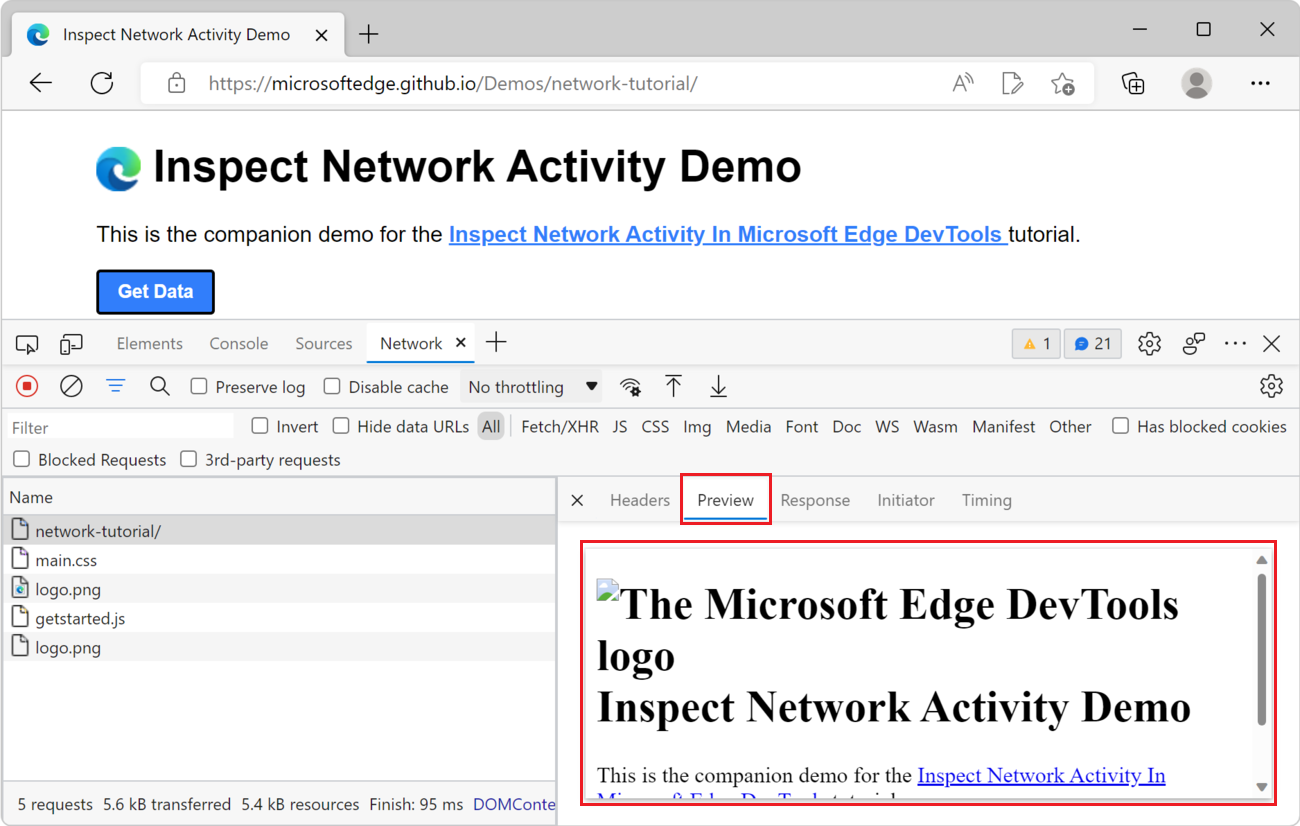Click the preview pane scrollbar
1300x826 pixels.
tap(1262, 650)
